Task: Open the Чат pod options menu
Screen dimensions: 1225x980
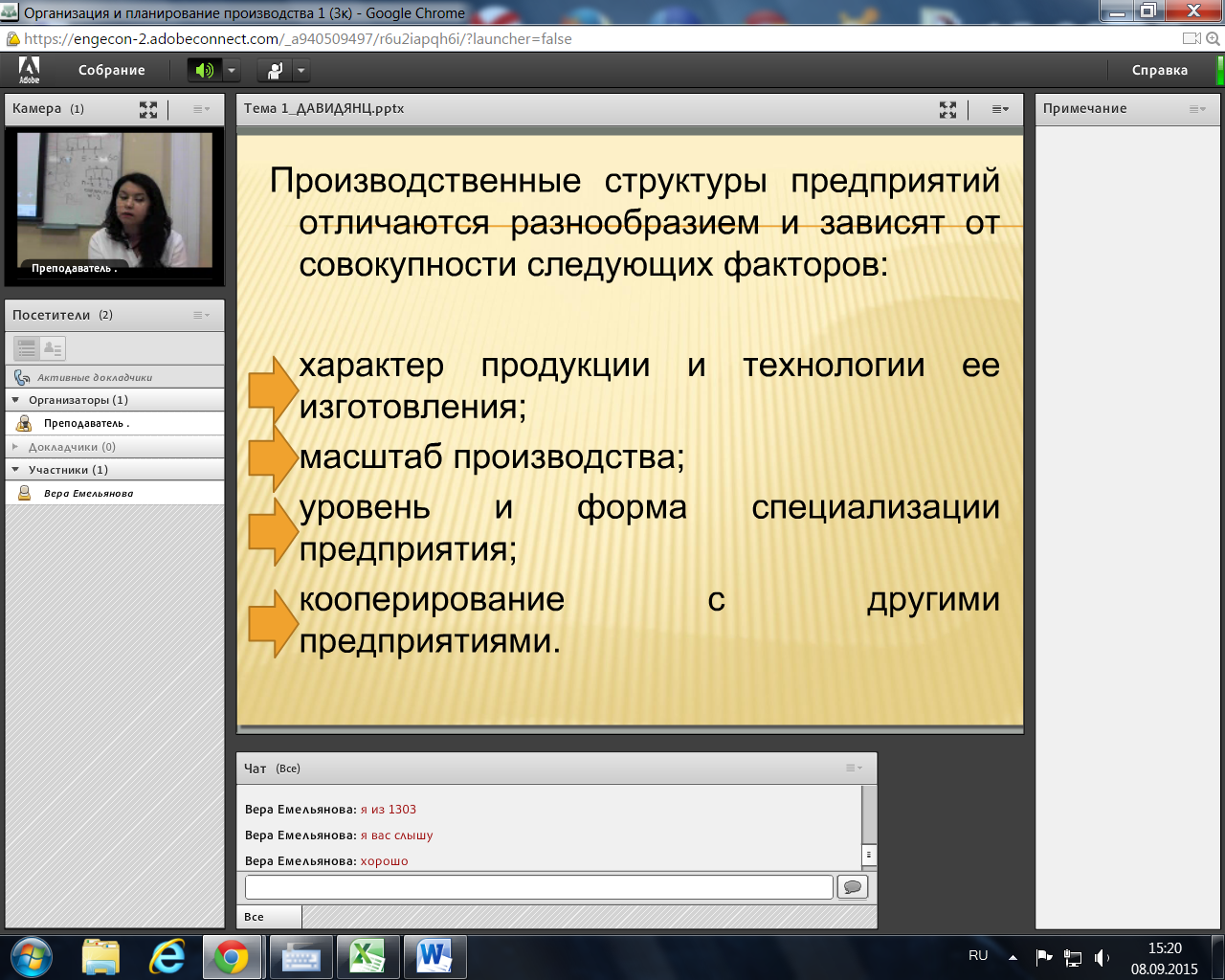Action: pyautogui.click(x=854, y=768)
